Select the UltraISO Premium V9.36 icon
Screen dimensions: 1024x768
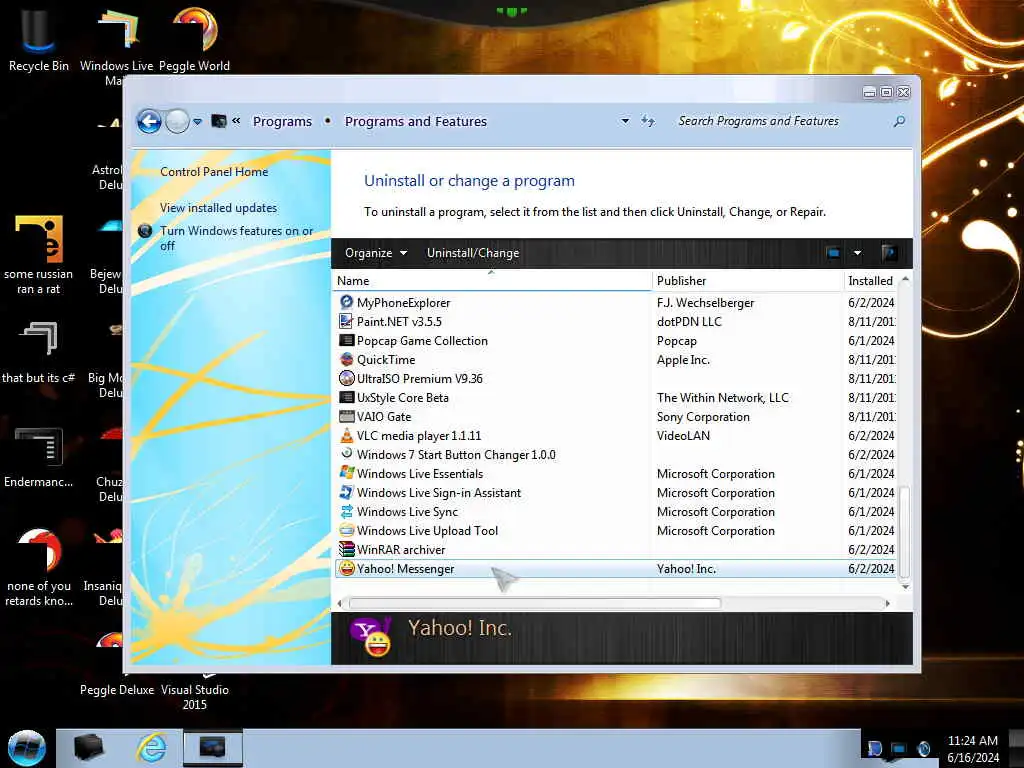click(347, 378)
